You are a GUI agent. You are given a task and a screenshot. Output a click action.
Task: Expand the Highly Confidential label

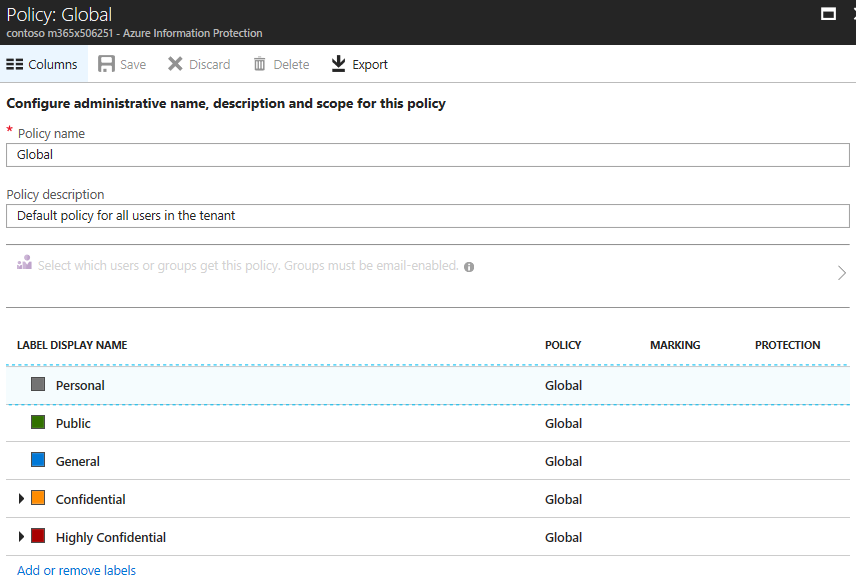tap(21, 537)
